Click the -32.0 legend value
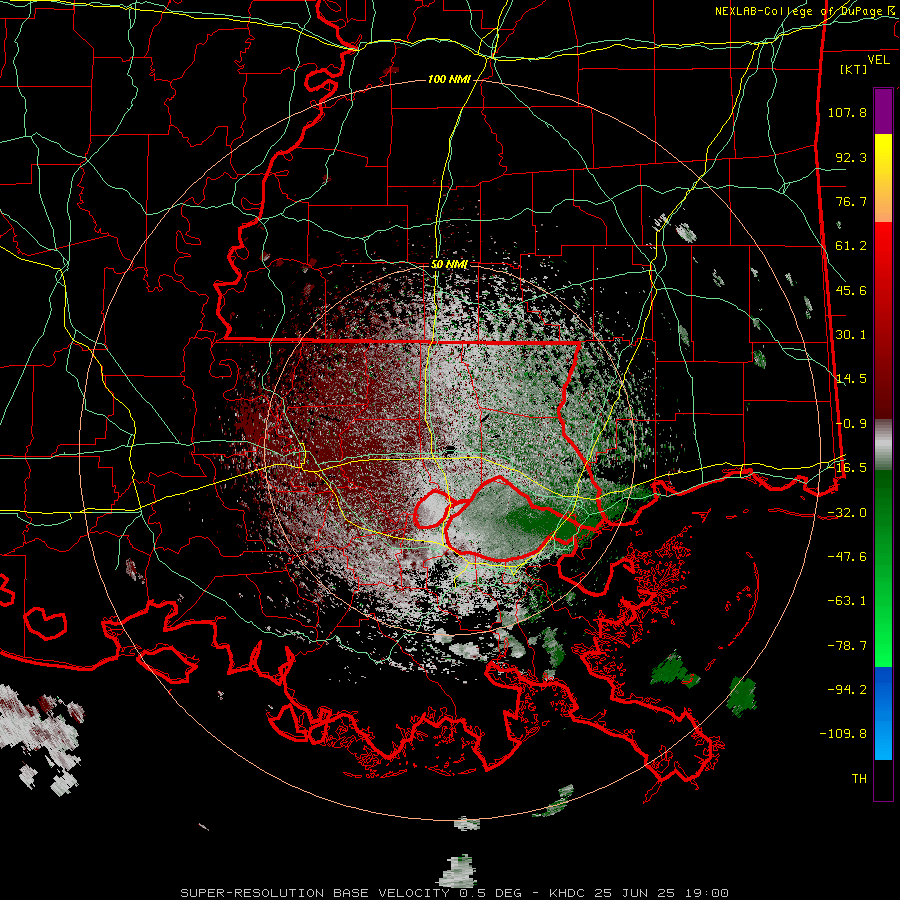The width and height of the screenshot is (900, 900). tap(847, 513)
